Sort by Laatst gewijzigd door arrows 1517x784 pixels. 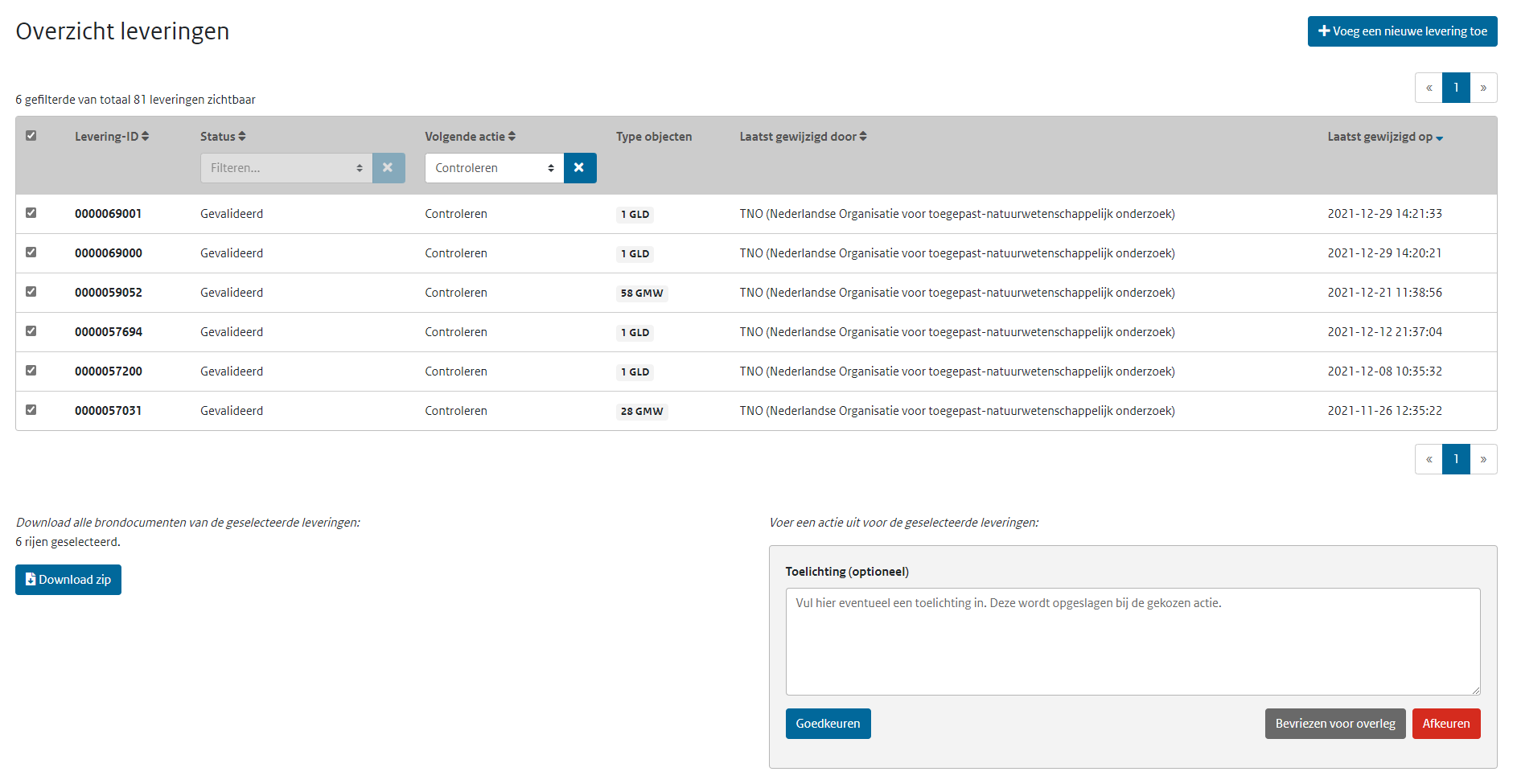click(x=862, y=137)
